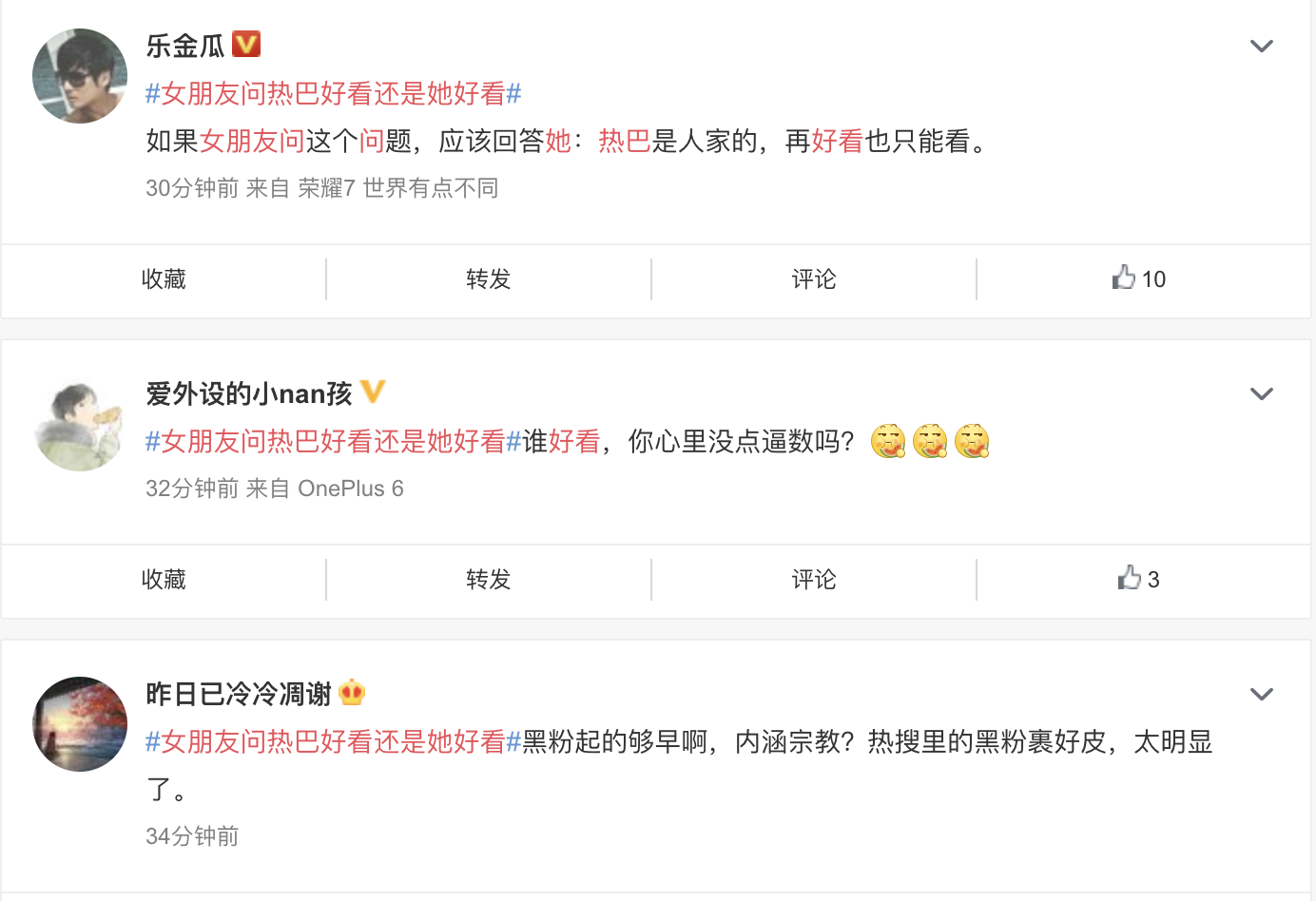
Task: Click 转发 under the OnePlus 6 post
Action: (489, 579)
